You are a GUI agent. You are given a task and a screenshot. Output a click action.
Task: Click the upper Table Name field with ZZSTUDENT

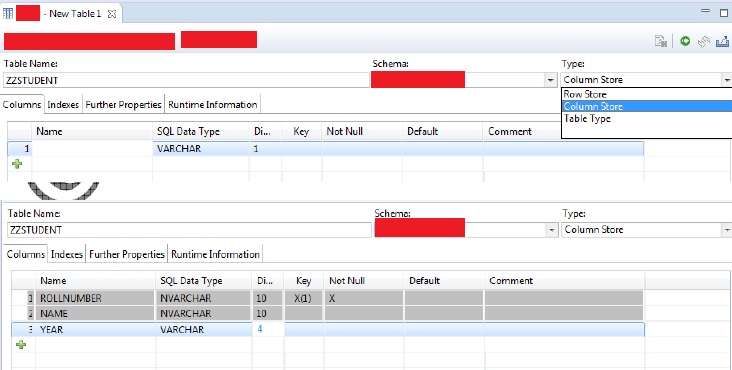point(186,80)
